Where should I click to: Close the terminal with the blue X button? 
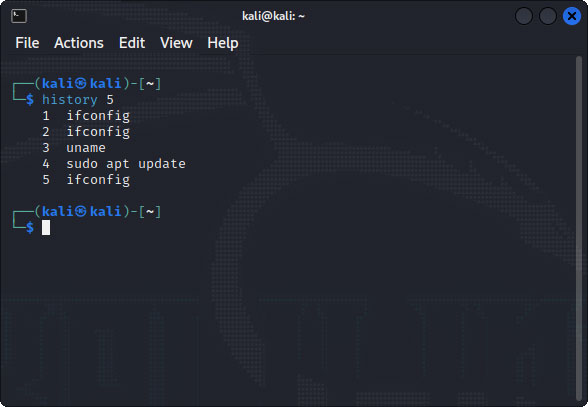tap(572, 16)
